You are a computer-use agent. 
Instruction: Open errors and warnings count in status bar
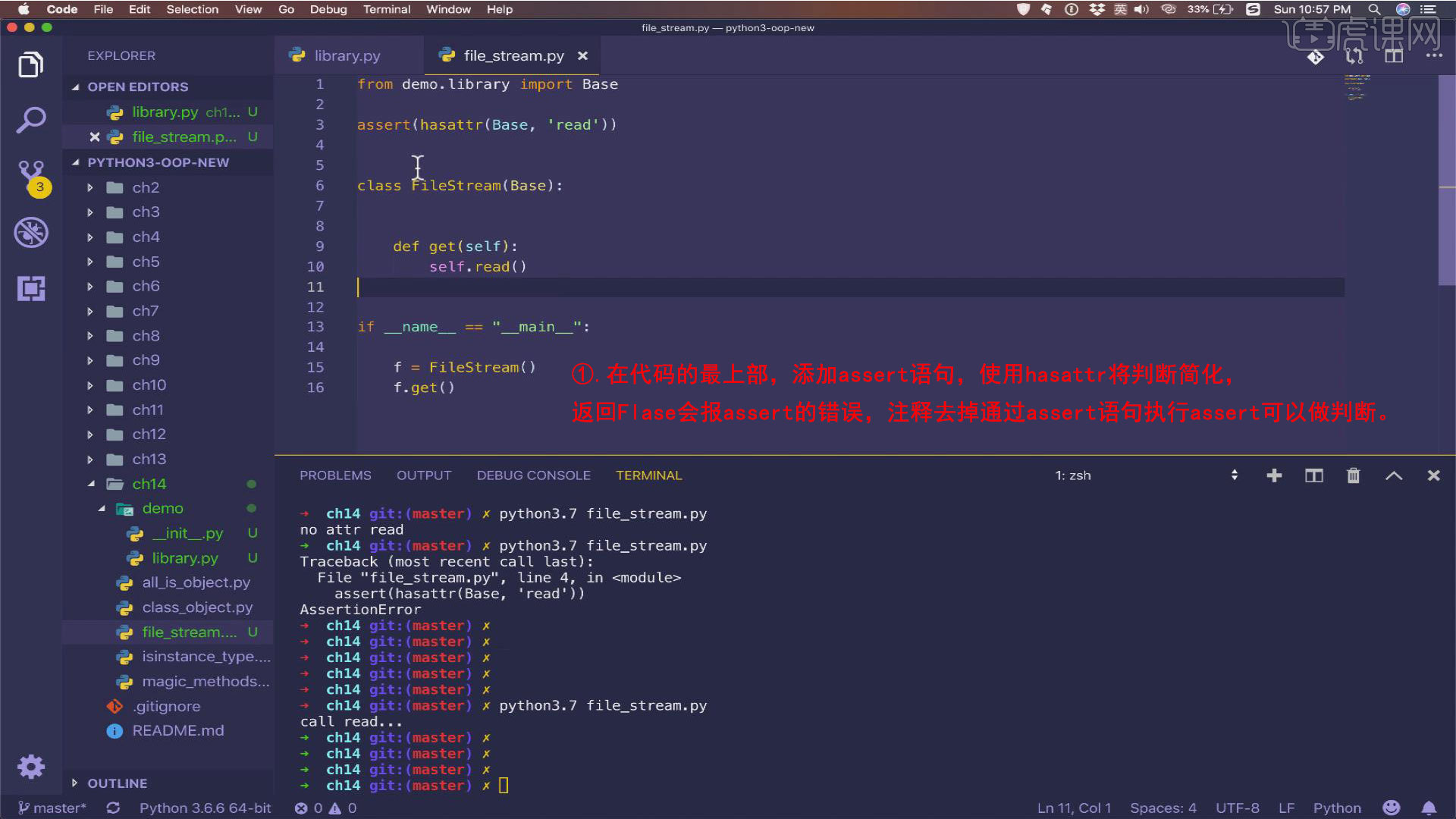tap(325, 808)
